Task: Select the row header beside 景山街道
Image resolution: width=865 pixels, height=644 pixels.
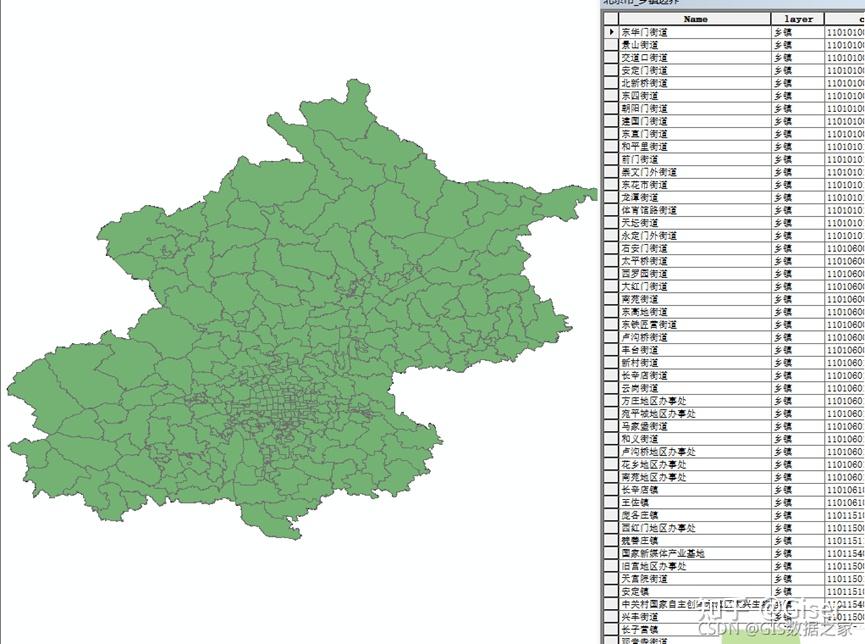Action: click(611, 45)
